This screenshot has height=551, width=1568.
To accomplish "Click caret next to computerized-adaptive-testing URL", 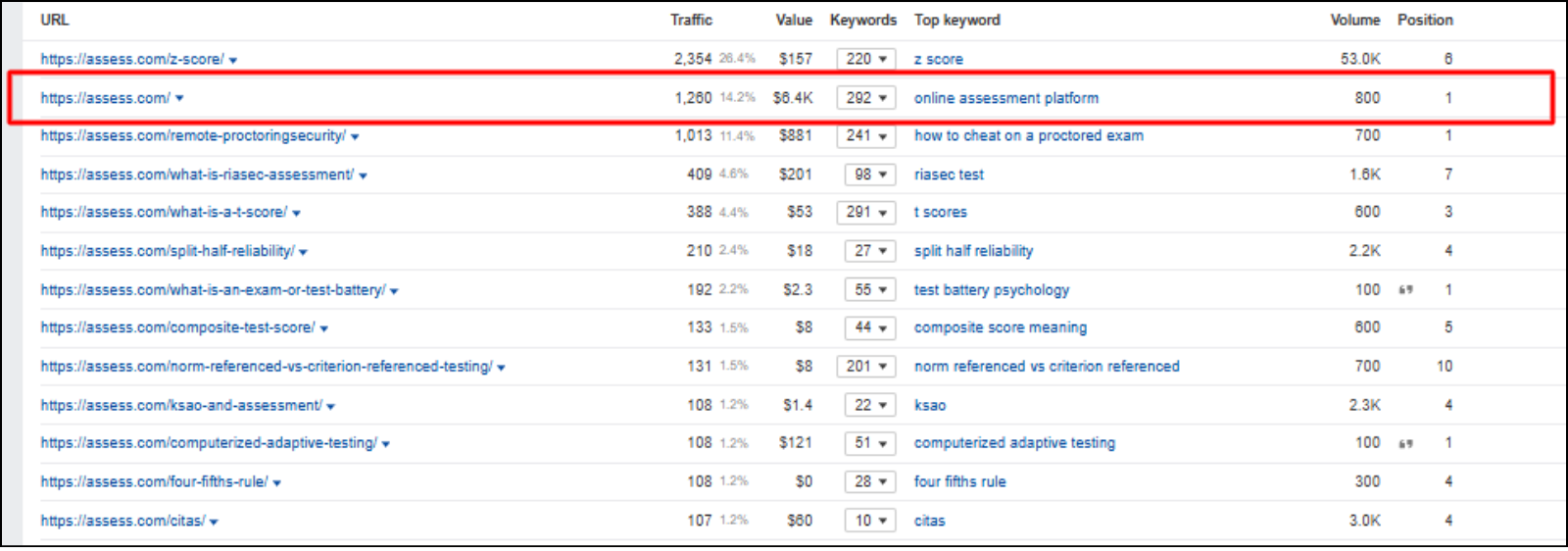I will point(385,445).
